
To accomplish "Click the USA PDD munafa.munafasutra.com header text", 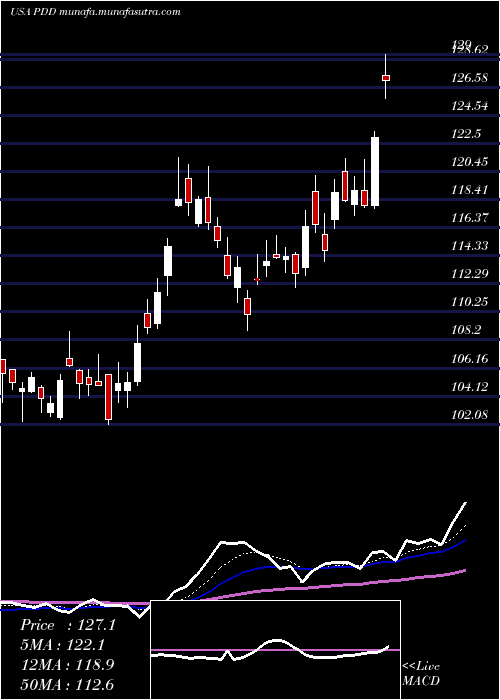I will click(x=95, y=12).
